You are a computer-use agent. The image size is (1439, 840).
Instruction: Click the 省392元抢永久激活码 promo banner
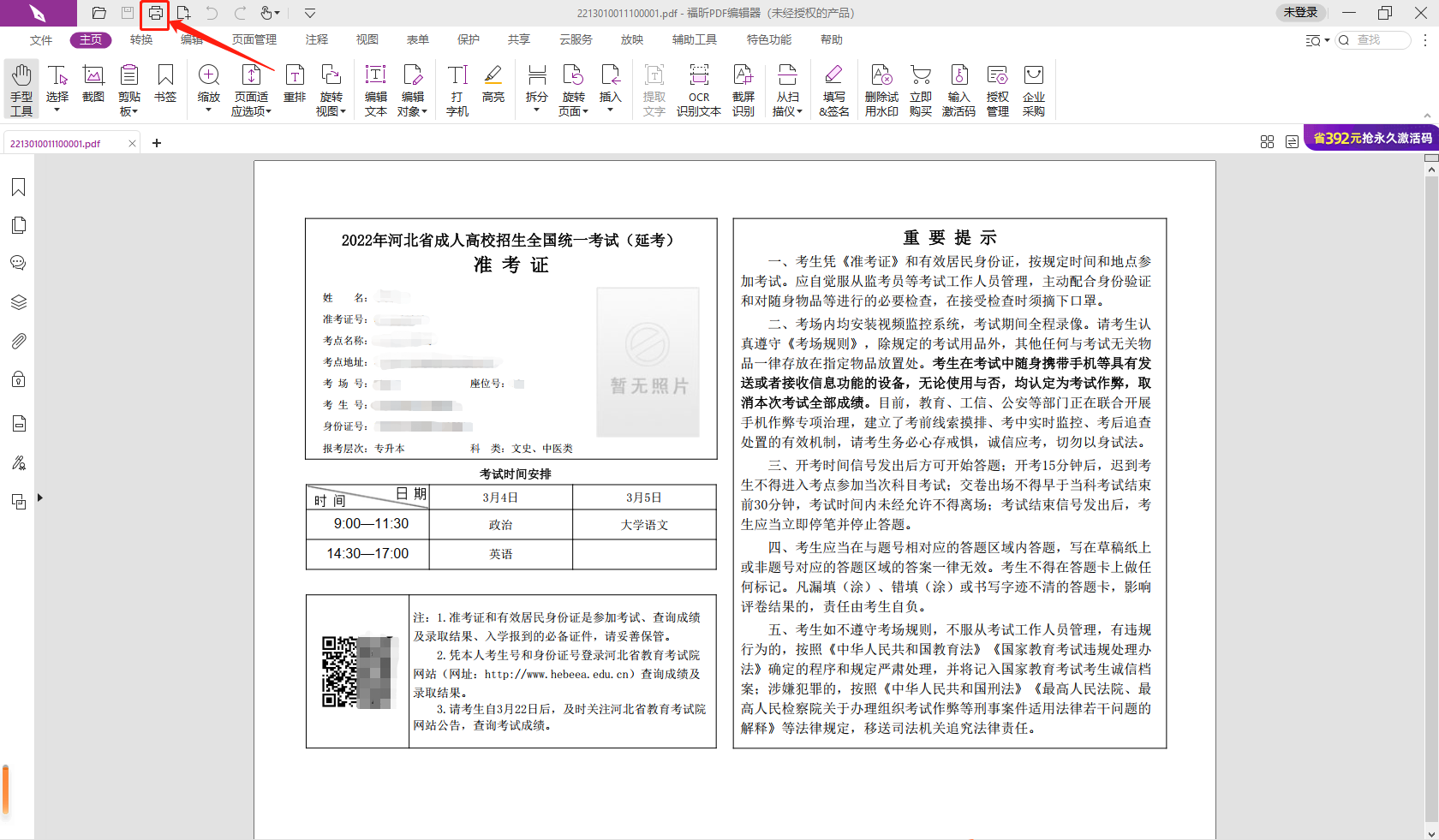[1371, 138]
